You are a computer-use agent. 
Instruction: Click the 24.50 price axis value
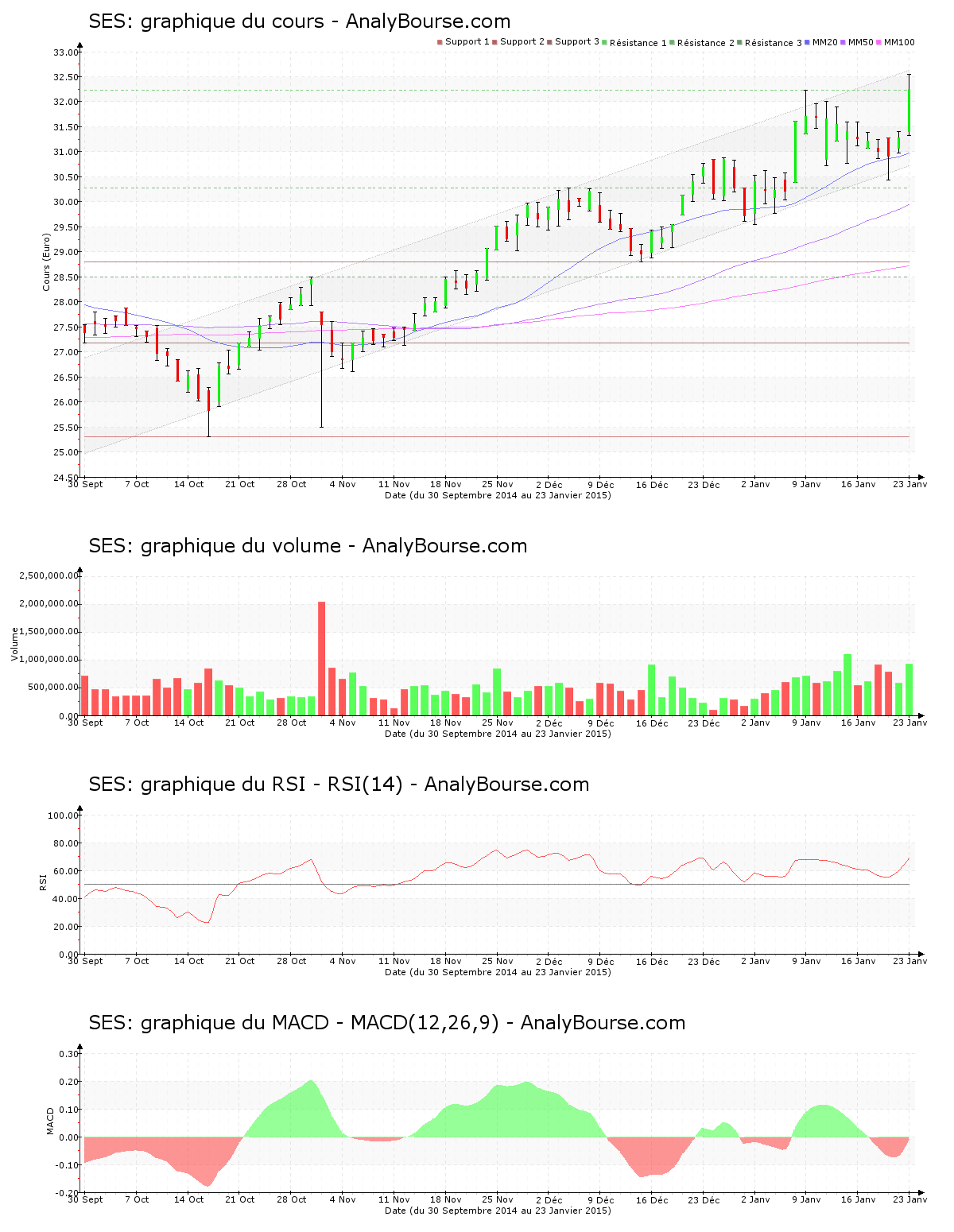tap(66, 478)
